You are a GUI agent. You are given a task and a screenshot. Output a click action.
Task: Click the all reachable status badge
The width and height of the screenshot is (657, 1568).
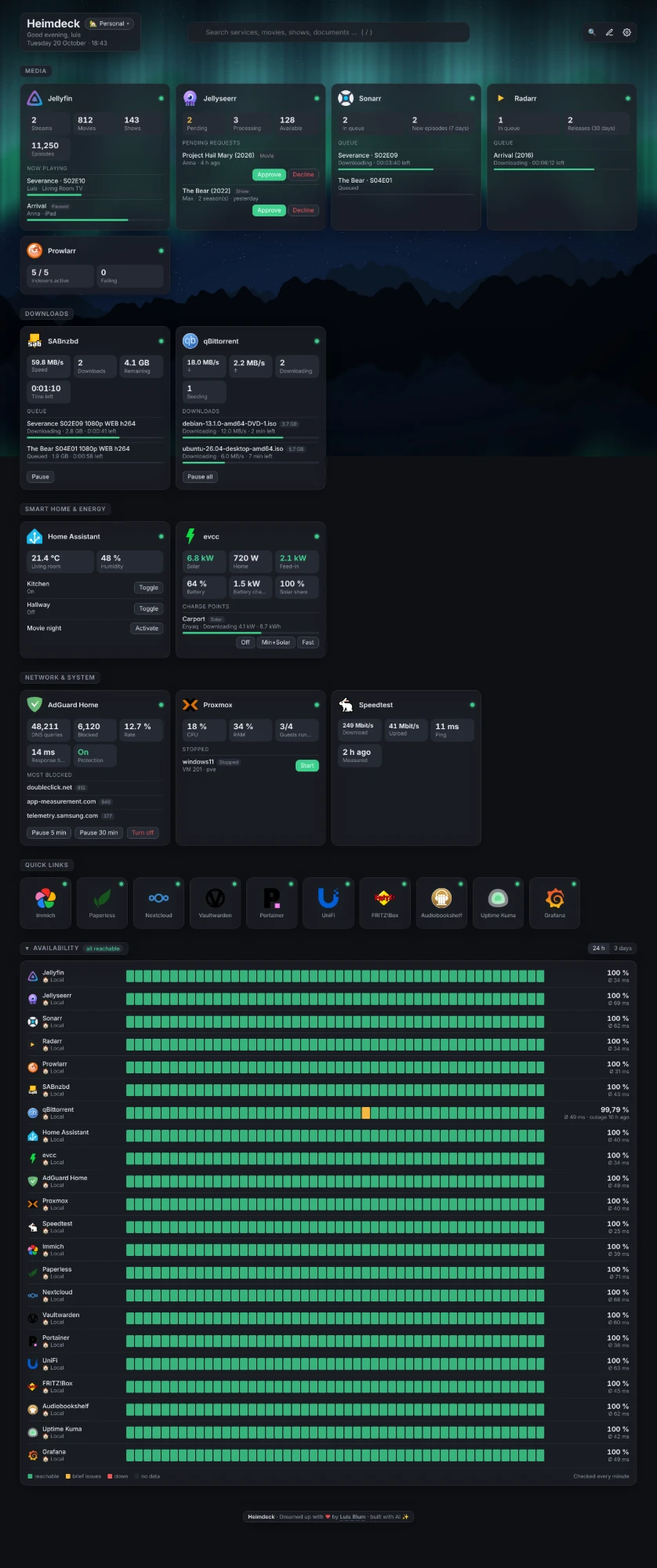(103, 949)
